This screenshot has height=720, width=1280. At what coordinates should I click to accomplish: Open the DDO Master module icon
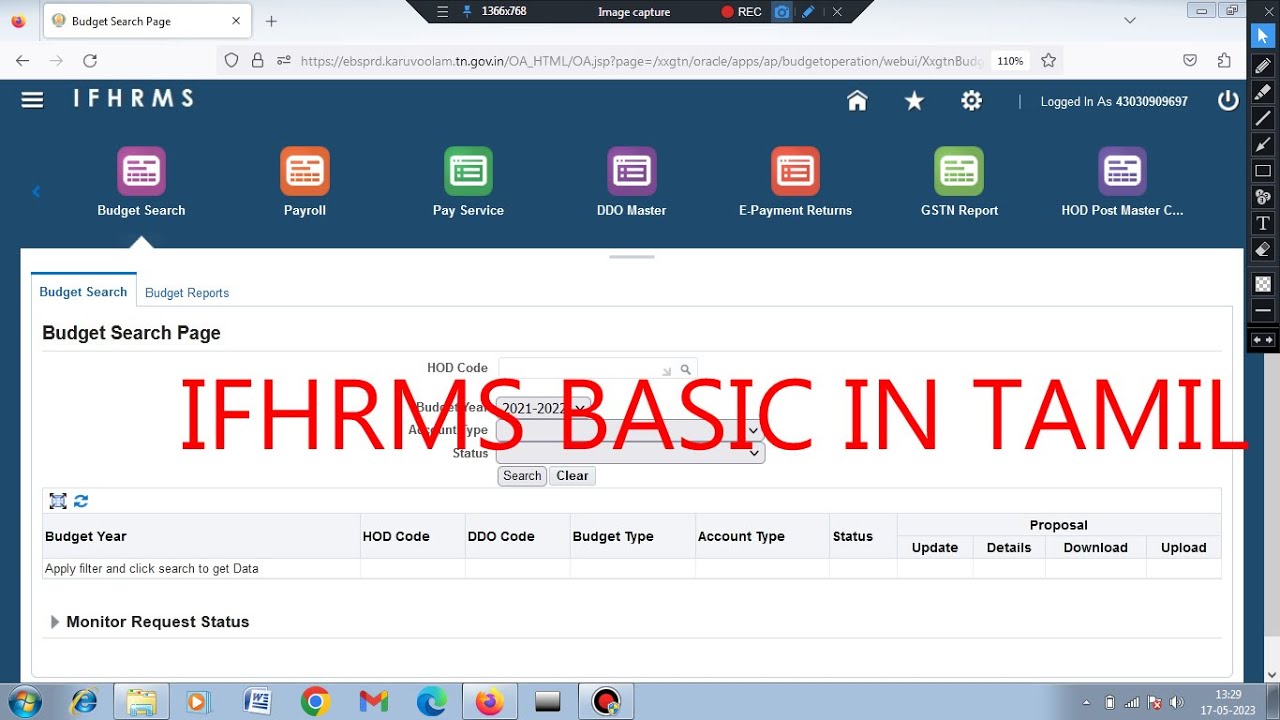point(632,171)
